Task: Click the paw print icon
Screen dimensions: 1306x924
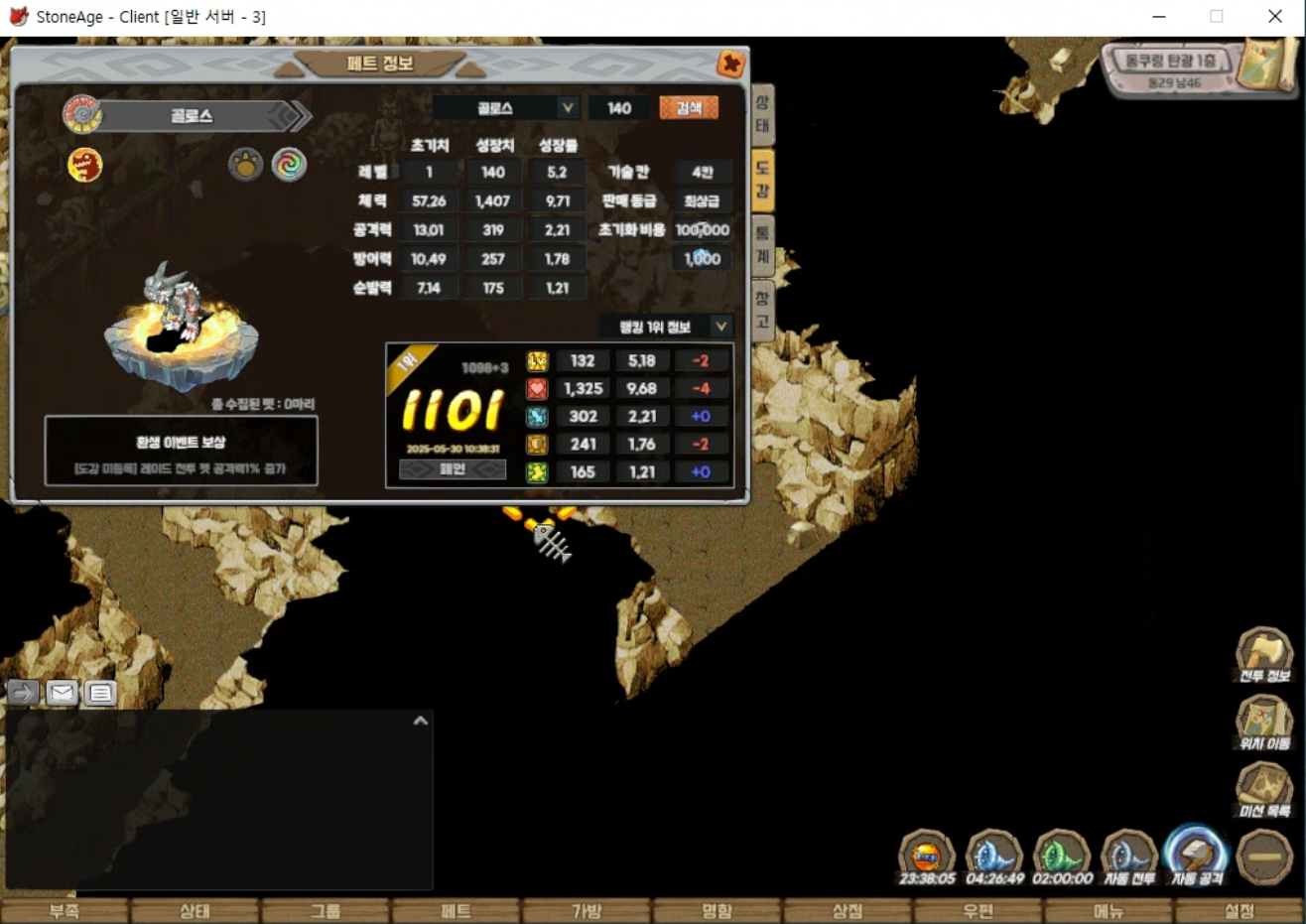Action: point(246,165)
